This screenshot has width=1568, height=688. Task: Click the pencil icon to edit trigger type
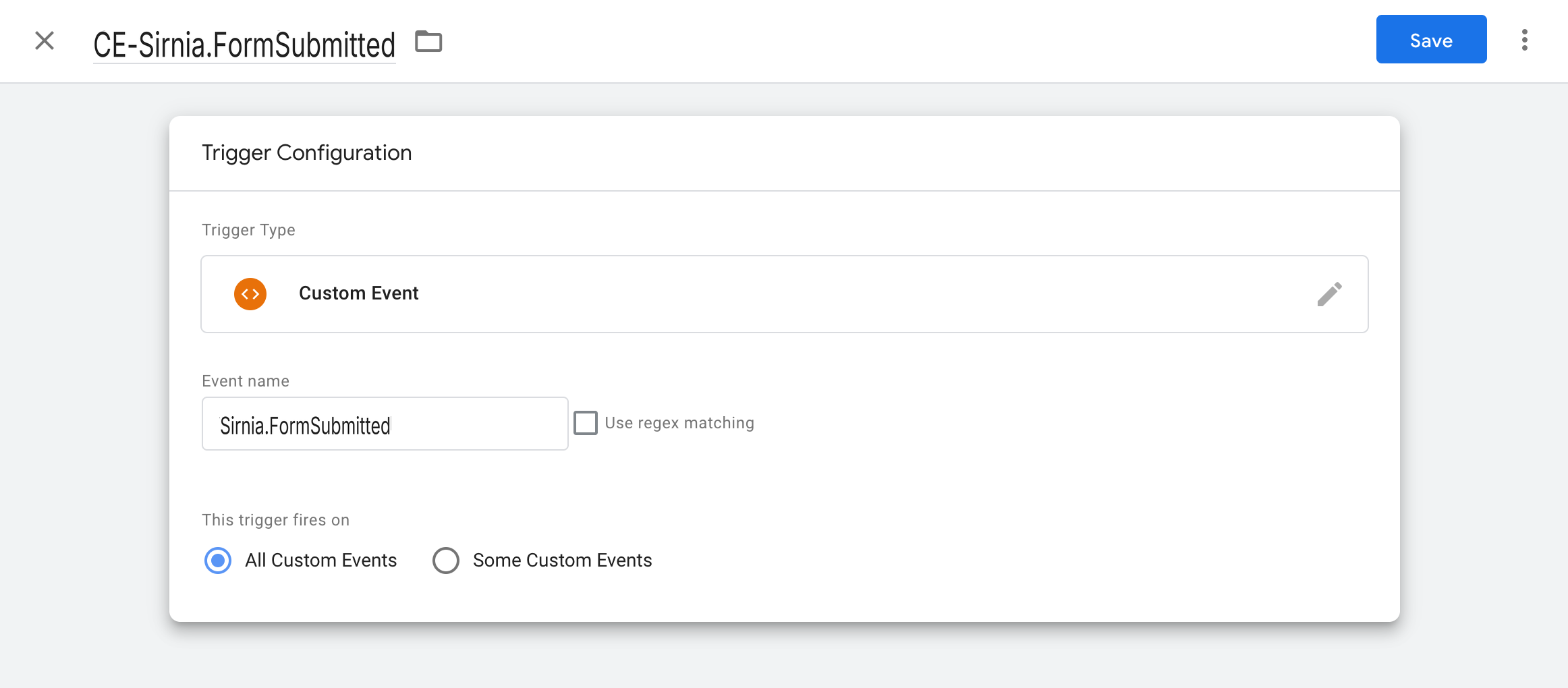click(x=1329, y=294)
